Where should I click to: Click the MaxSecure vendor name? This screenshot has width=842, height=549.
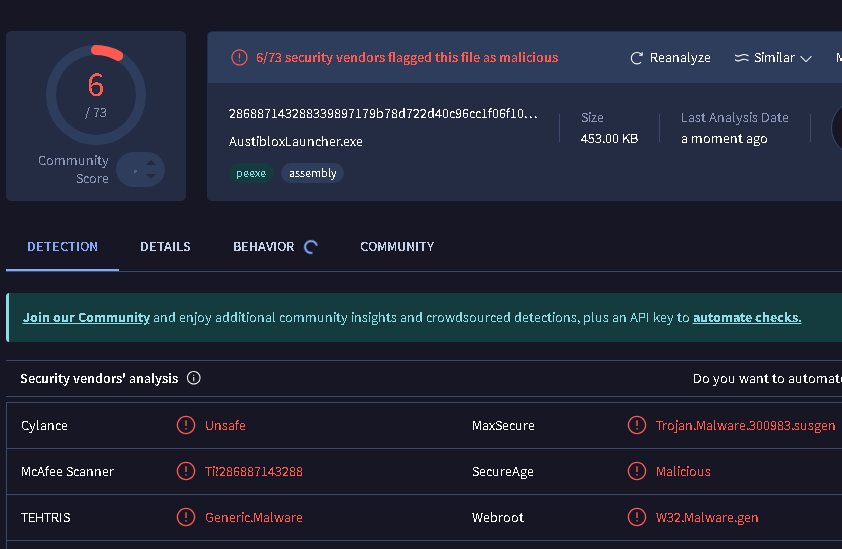[x=503, y=425]
